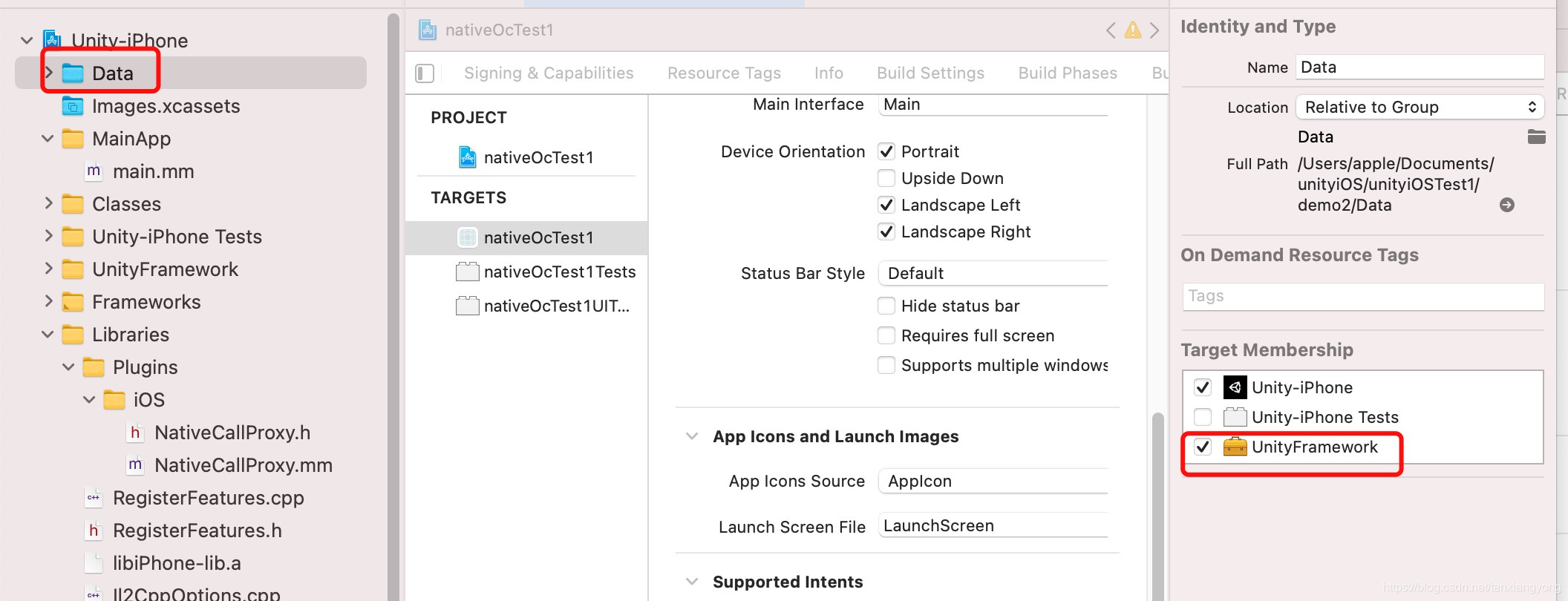Click the nativeOcTest1UIT... target icon

click(468, 306)
